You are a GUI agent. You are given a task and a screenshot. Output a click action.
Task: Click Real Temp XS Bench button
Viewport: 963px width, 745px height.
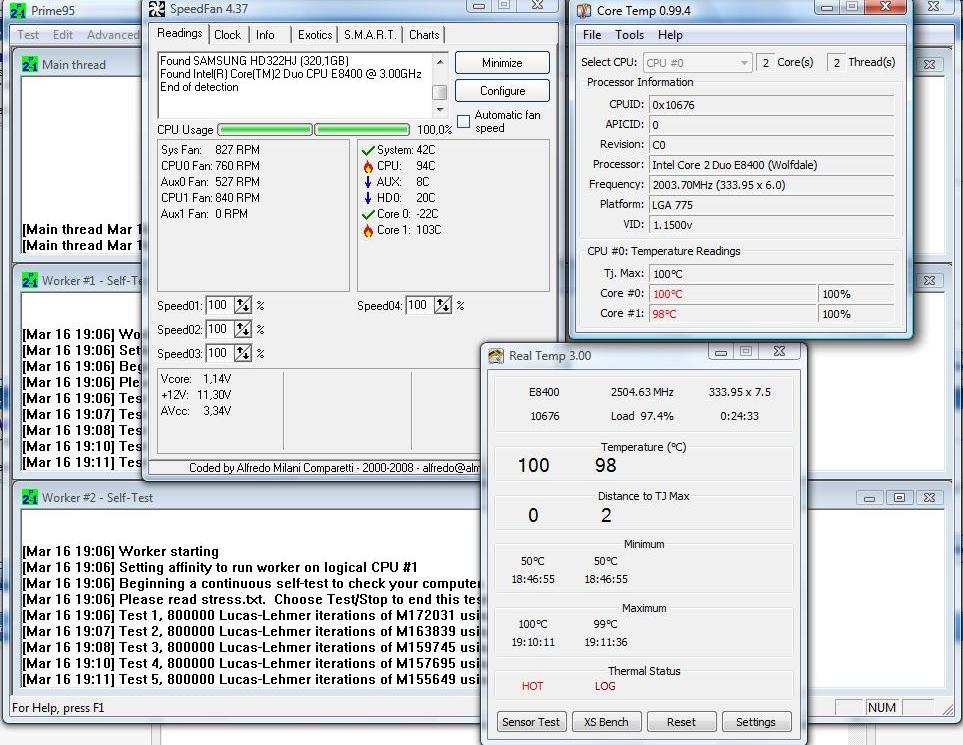click(606, 722)
